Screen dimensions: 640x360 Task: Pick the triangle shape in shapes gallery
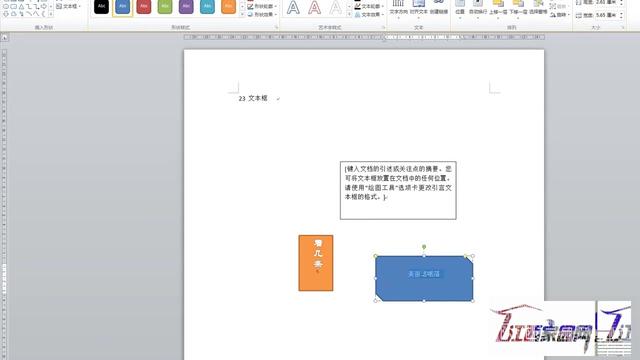tap(21, 7)
